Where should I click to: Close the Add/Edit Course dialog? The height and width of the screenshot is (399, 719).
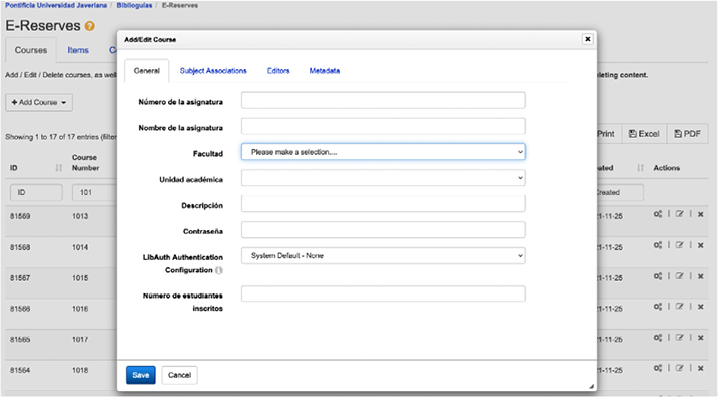tap(587, 39)
